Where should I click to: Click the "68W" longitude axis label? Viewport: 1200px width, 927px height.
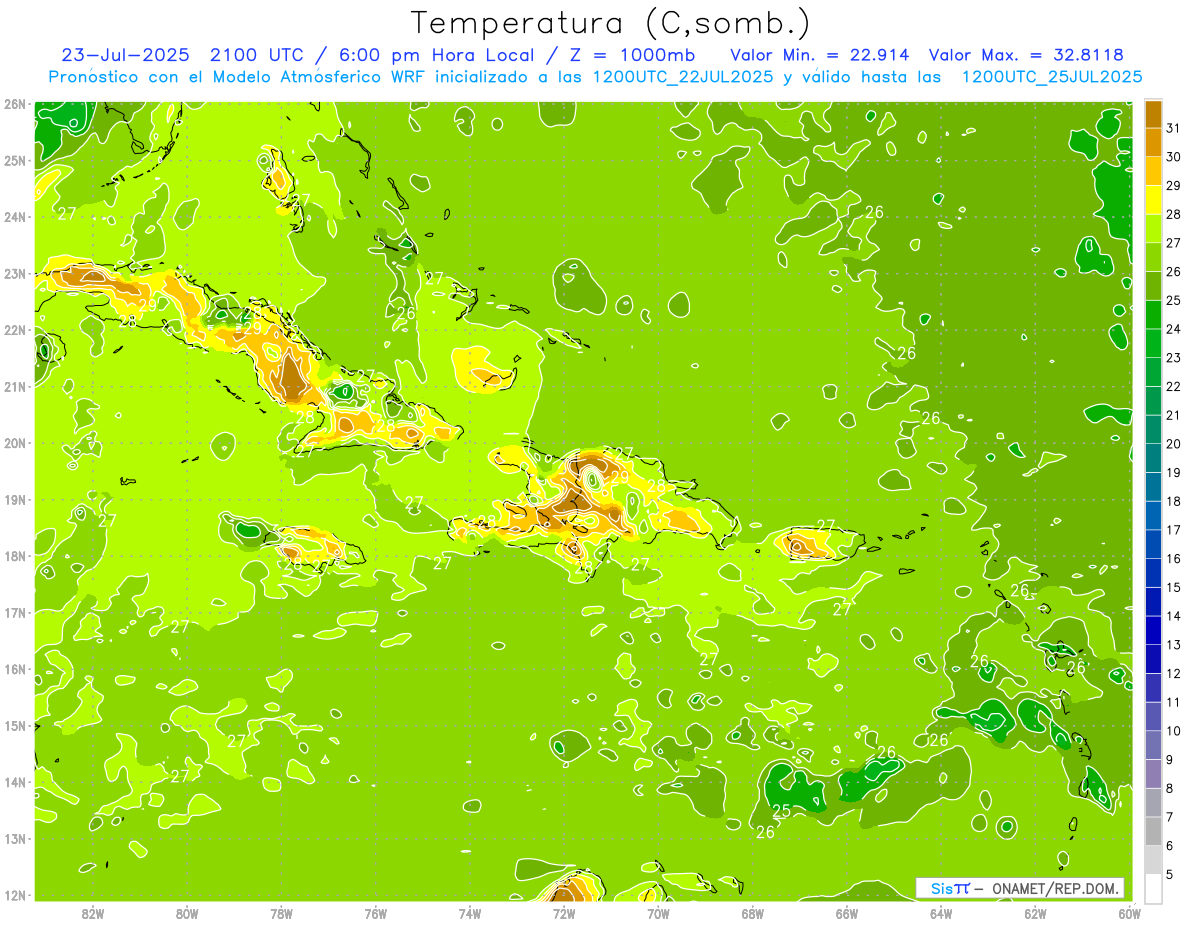pos(753,914)
